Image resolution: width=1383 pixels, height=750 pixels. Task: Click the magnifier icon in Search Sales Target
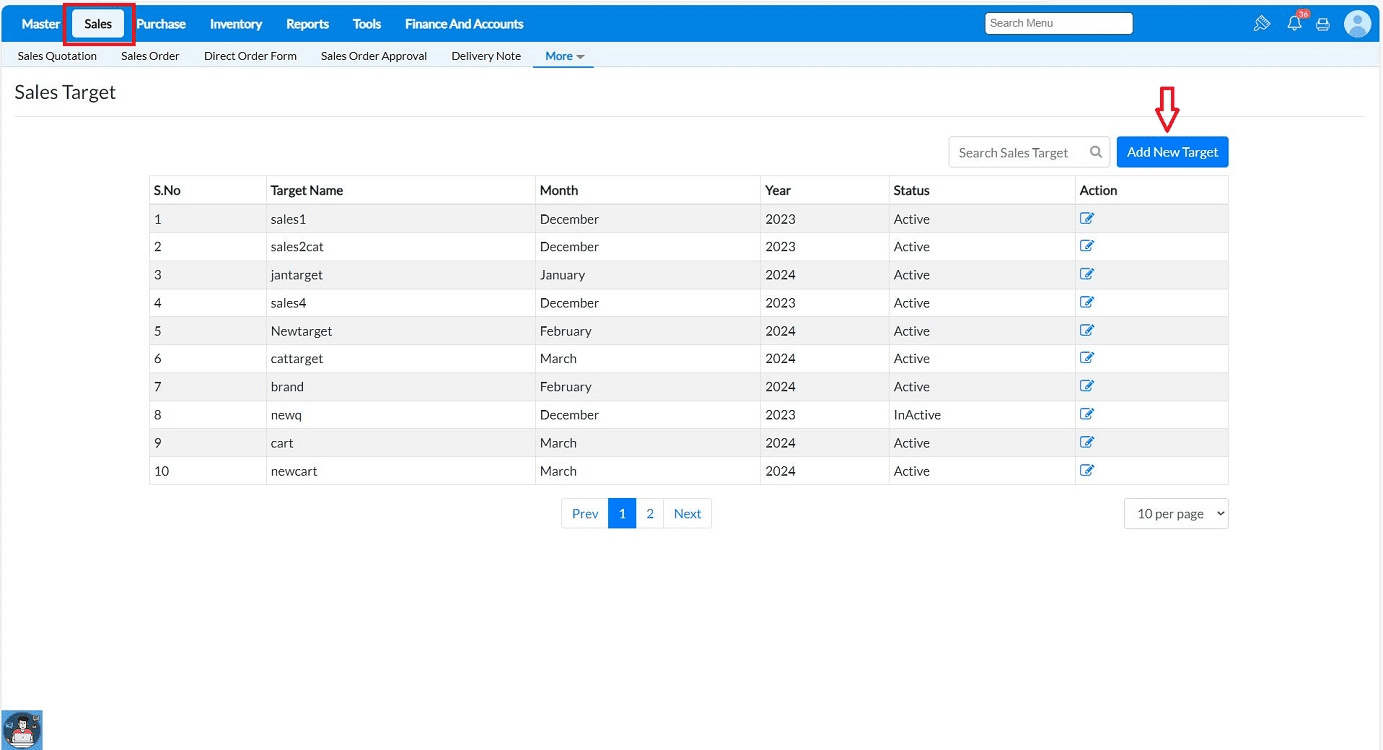pyautogui.click(x=1096, y=152)
